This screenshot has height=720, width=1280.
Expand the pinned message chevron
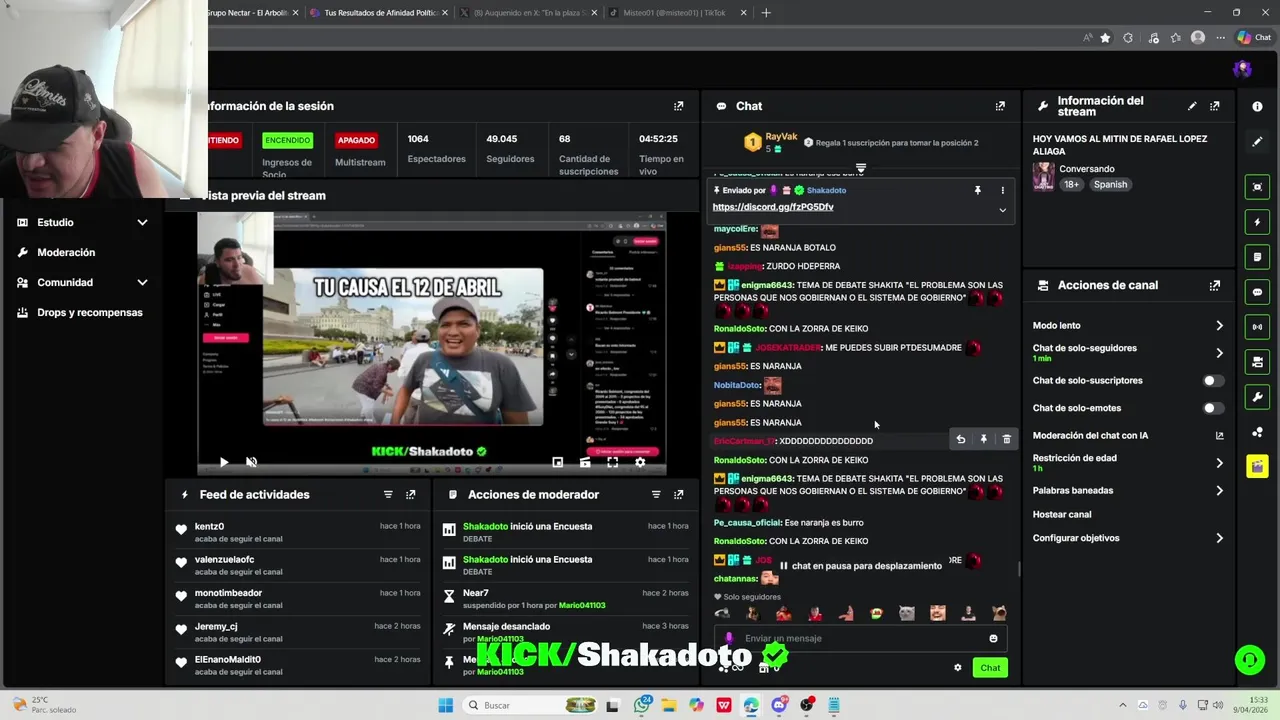click(x=1003, y=210)
